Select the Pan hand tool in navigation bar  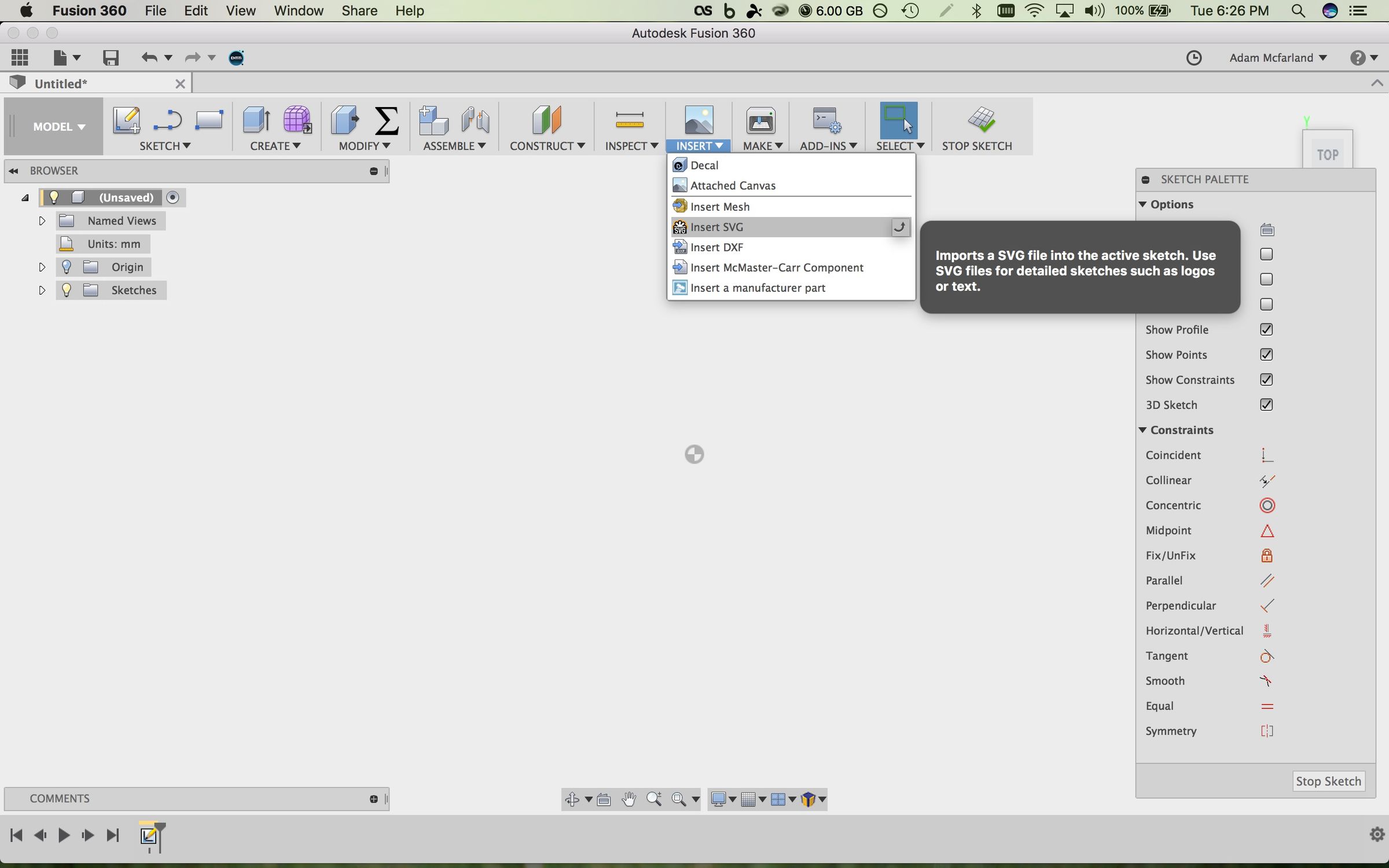(629, 799)
